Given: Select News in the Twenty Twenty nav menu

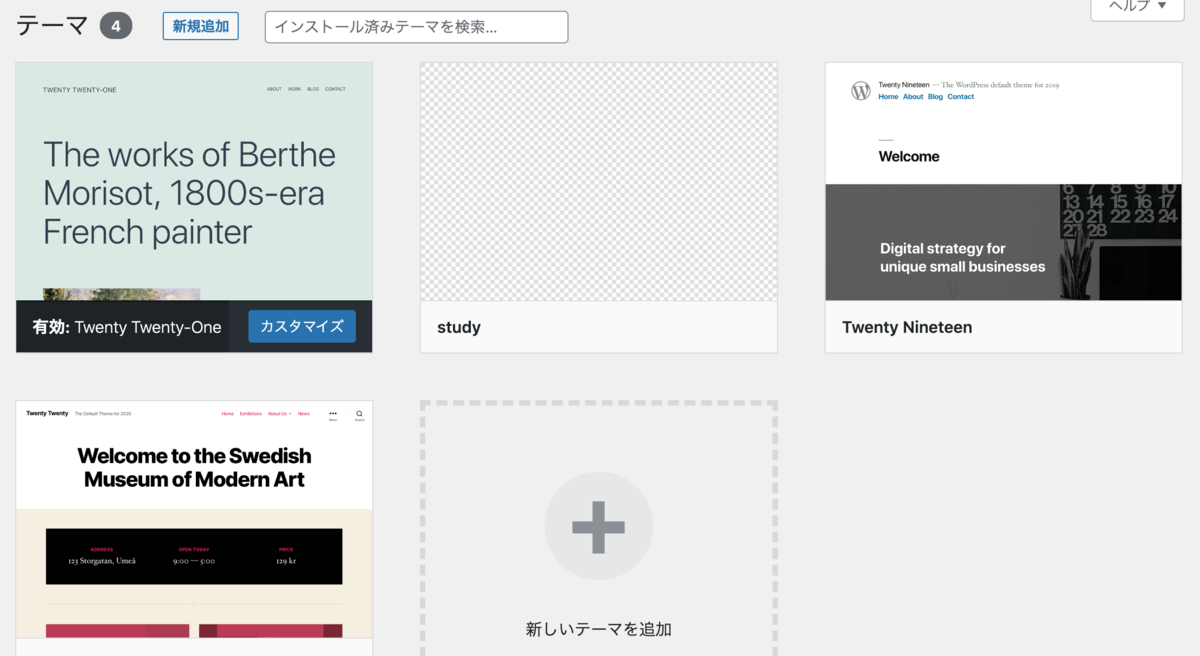Looking at the screenshot, I should 303,413.
